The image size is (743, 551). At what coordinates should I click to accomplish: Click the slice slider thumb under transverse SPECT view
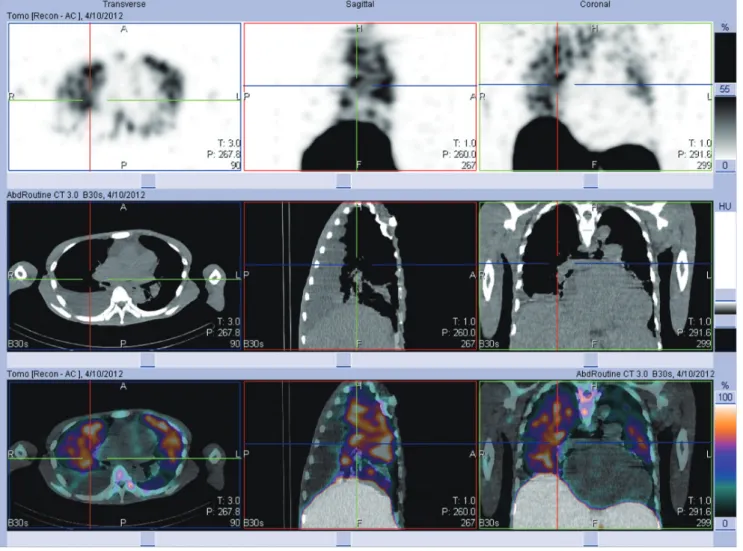coord(148,181)
